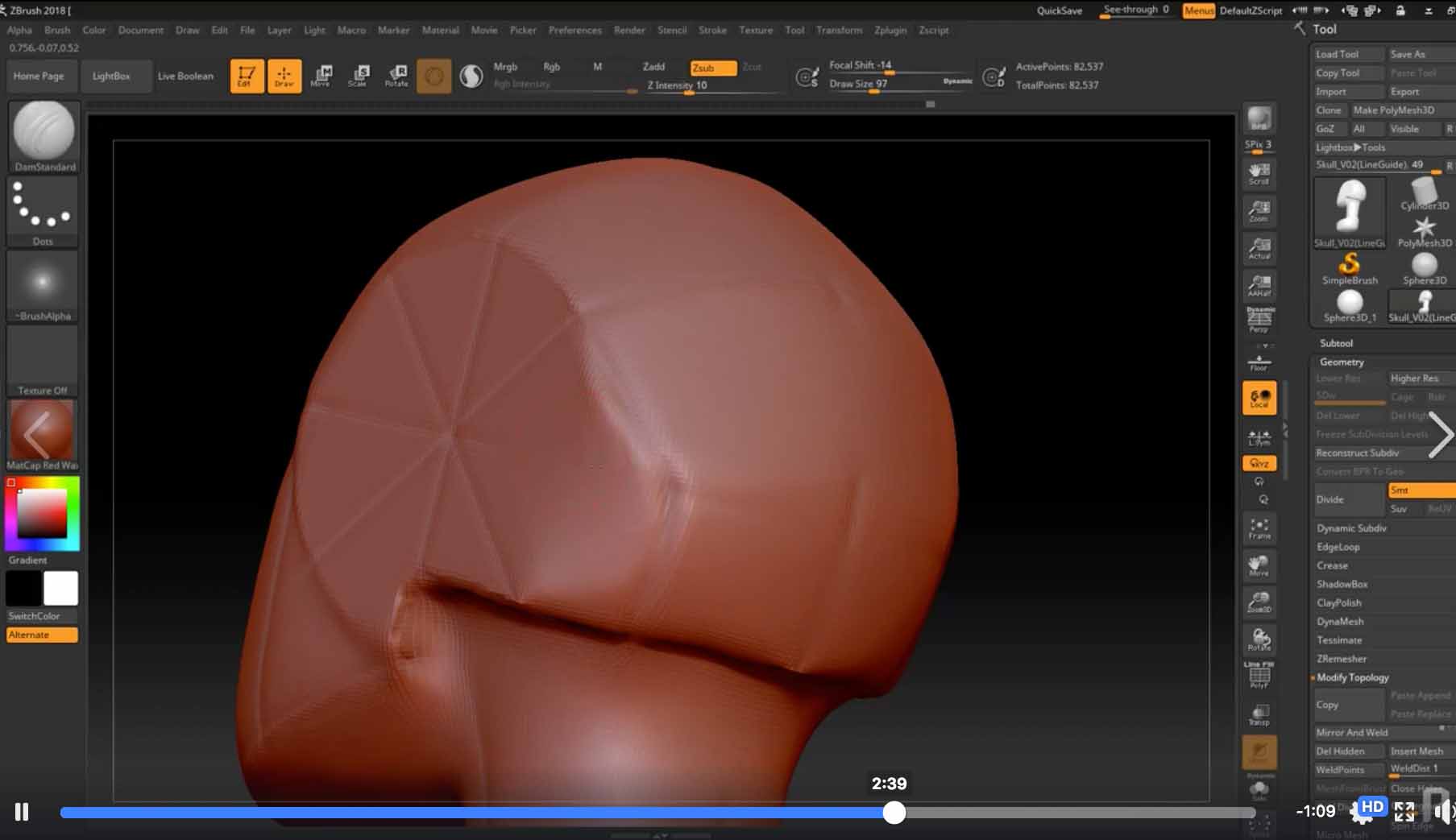Open the Subtool sub-palette
The width and height of the screenshot is (1456, 840).
[1336, 343]
